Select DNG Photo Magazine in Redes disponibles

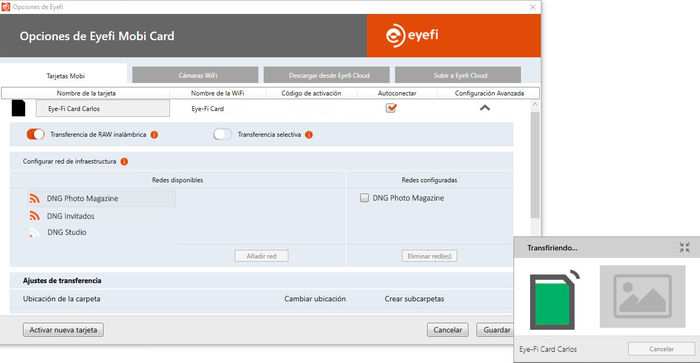point(102,198)
